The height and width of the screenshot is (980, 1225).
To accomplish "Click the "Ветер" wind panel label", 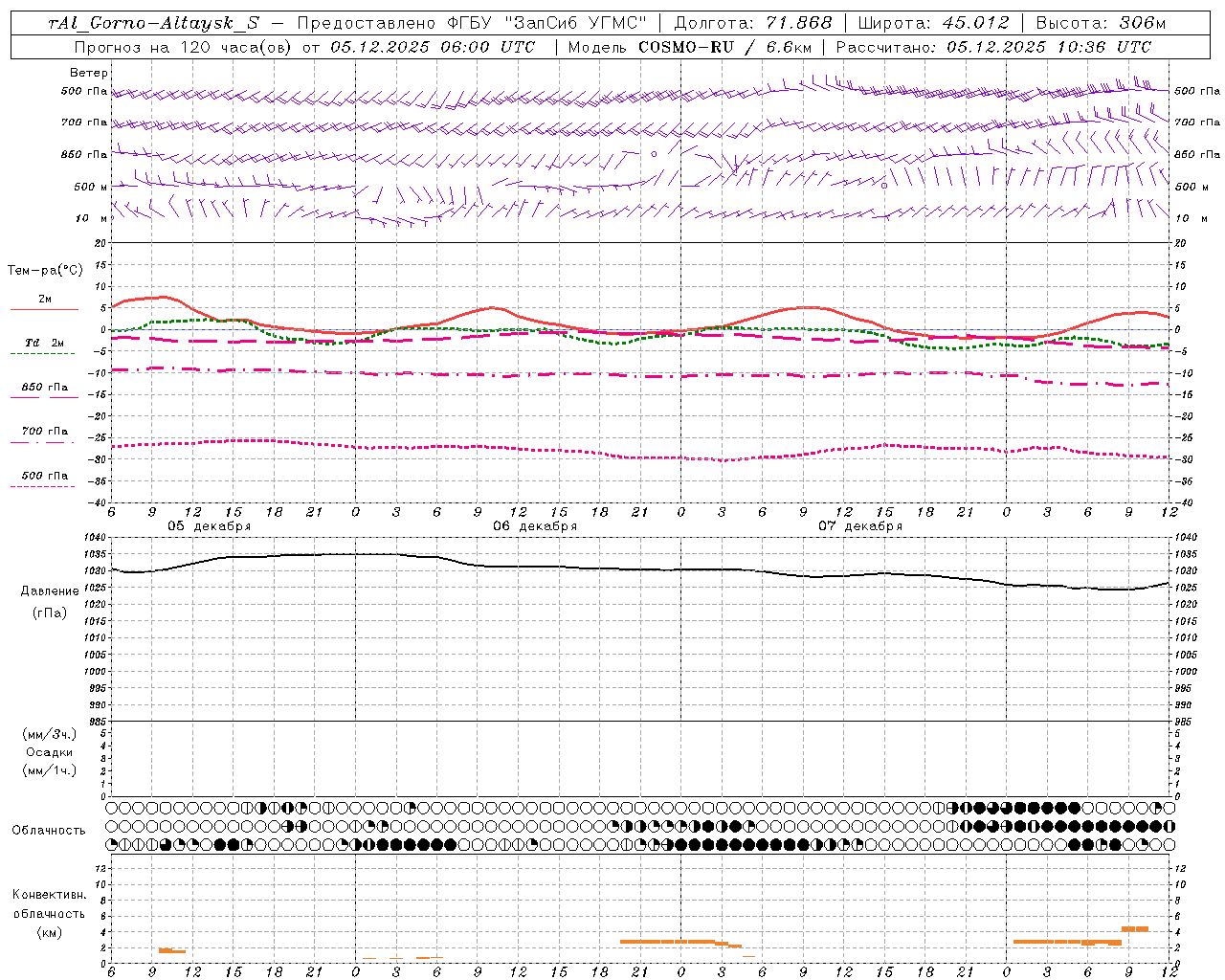I will tap(89, 73).
